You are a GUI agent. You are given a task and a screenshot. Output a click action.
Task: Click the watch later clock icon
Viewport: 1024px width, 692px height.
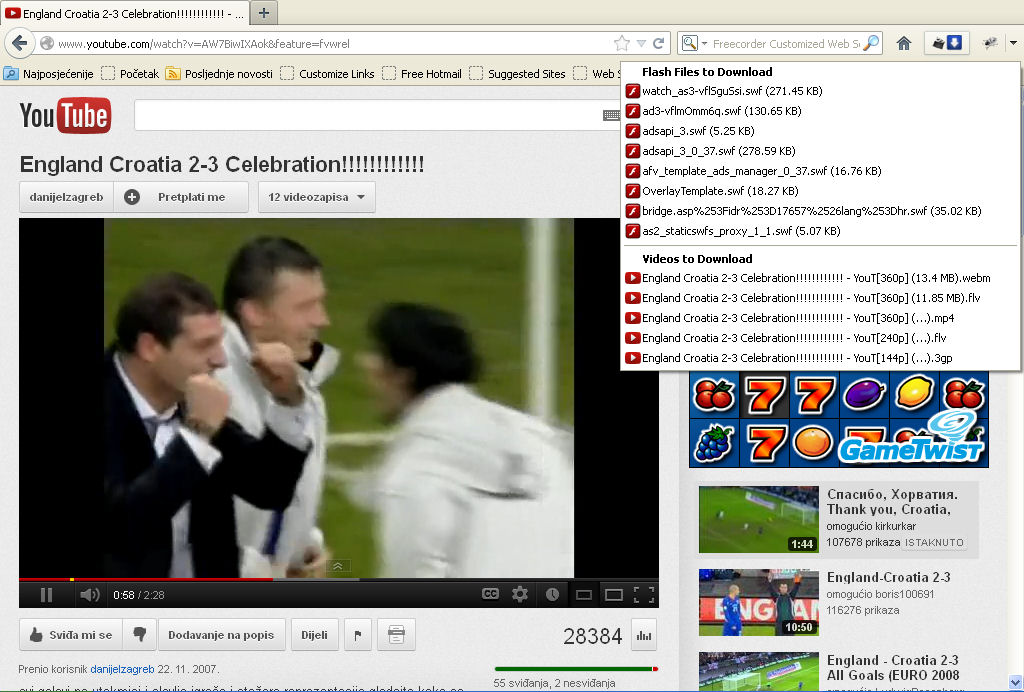pyautogui.click(x=552, y=594)
